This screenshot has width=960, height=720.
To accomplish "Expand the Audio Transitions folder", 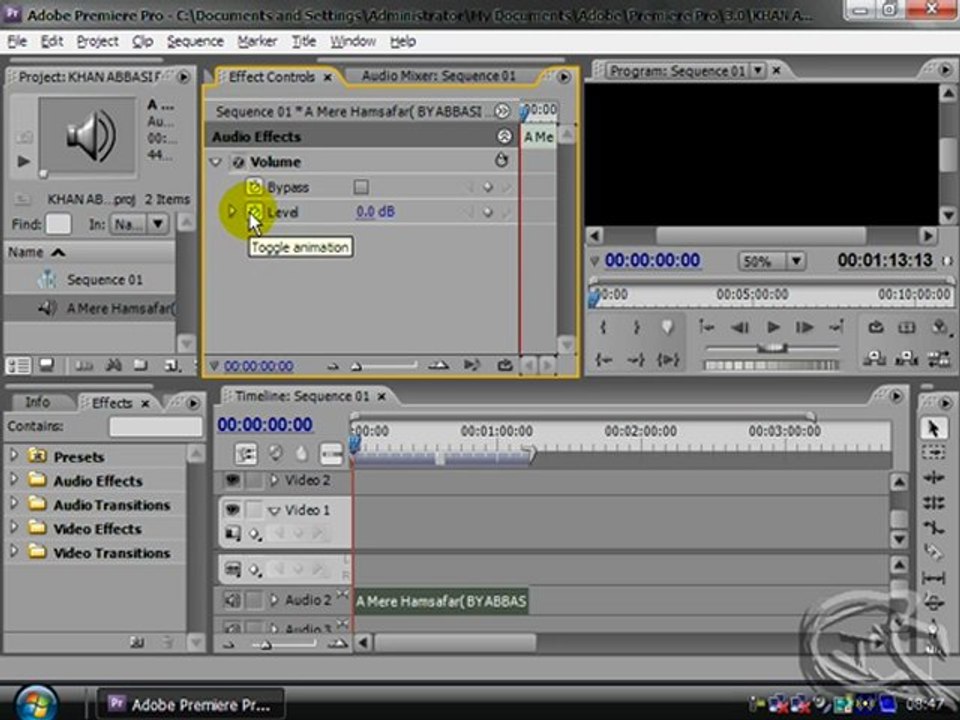I will click(13, 504).
